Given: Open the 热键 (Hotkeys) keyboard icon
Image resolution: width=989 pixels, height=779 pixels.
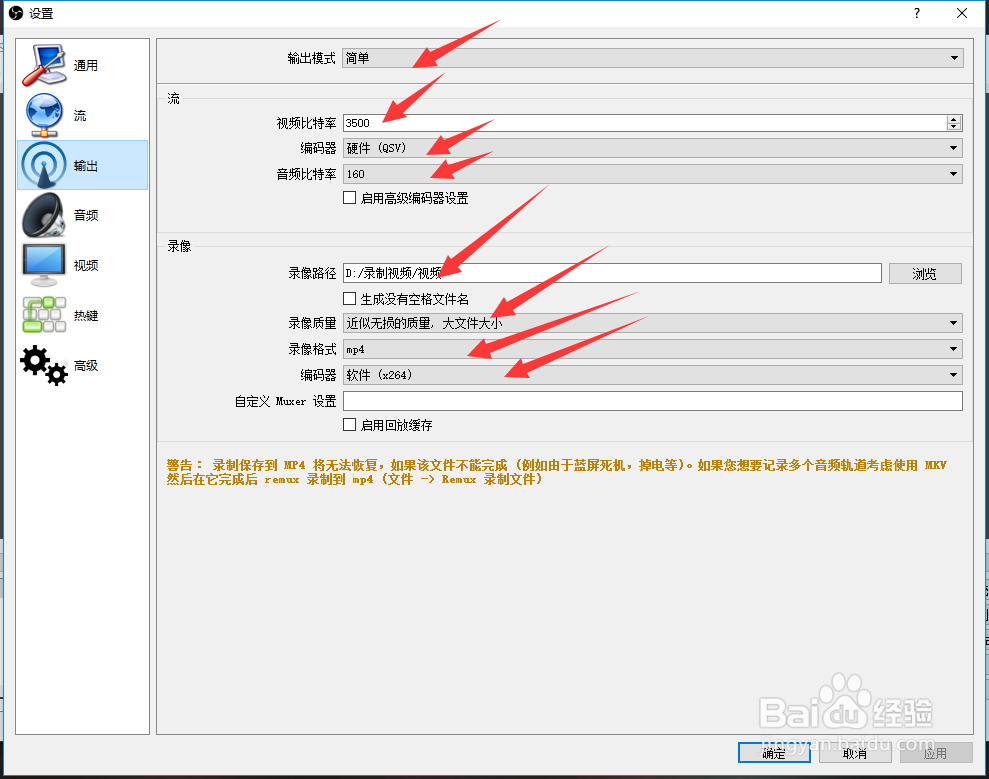Looking at the screenshot, I should [x=44, y=315].
